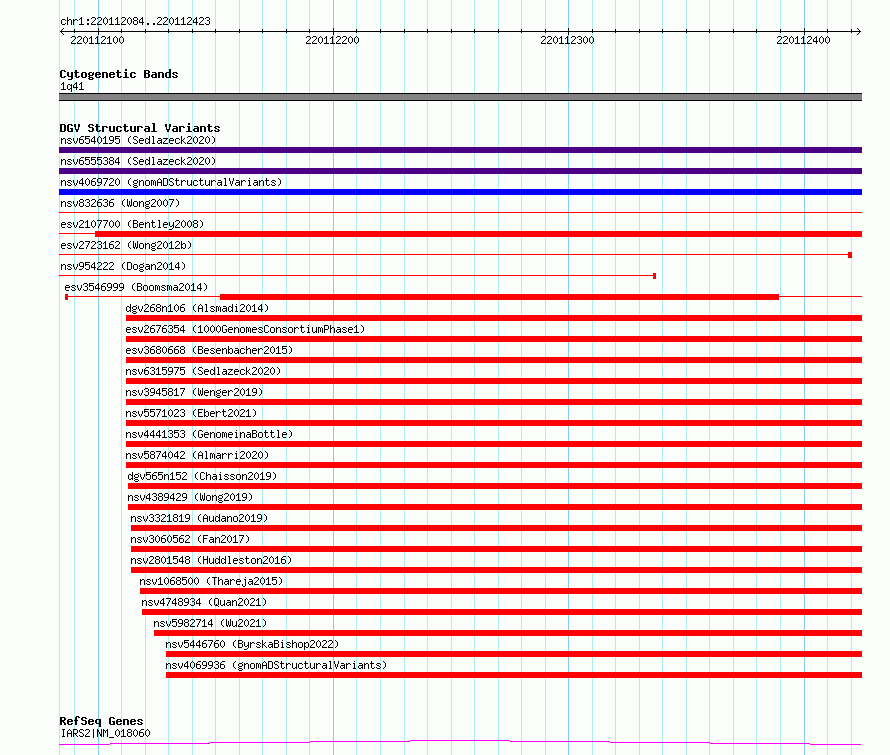Image resolution: width=890 pixels, height=755 pixels.
Task: Click the RefSeq Genes track title
Action: click(x=101, y=721)
